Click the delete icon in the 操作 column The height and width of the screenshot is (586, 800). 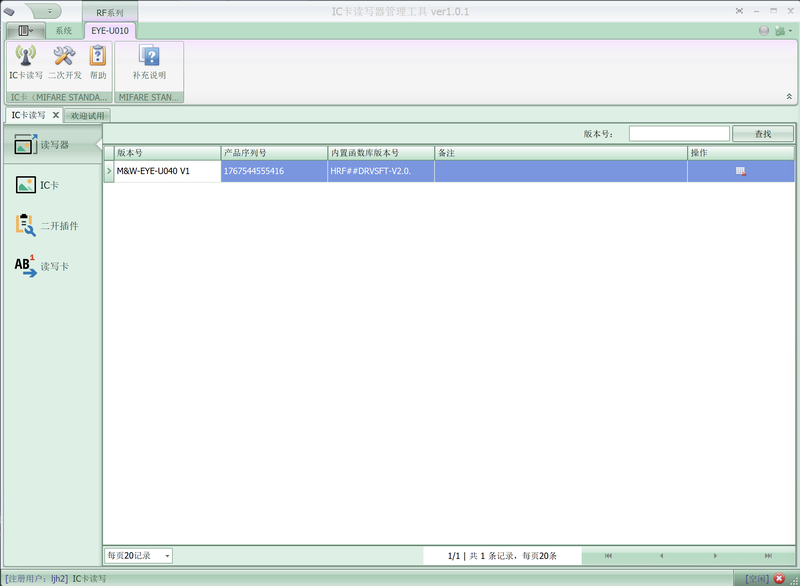[741, 171]
